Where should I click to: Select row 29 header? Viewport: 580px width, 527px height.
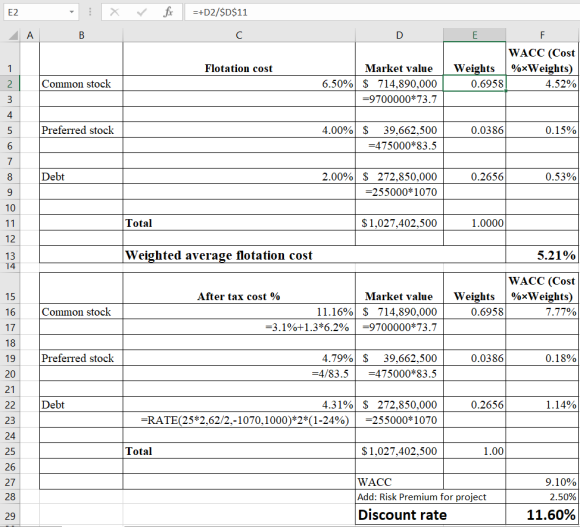[x=10, y=515]
